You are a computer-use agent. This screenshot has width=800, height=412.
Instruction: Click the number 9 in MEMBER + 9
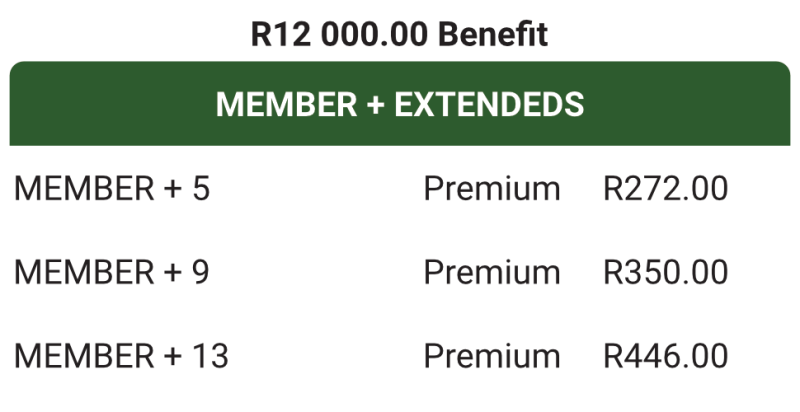coord(200,272)
